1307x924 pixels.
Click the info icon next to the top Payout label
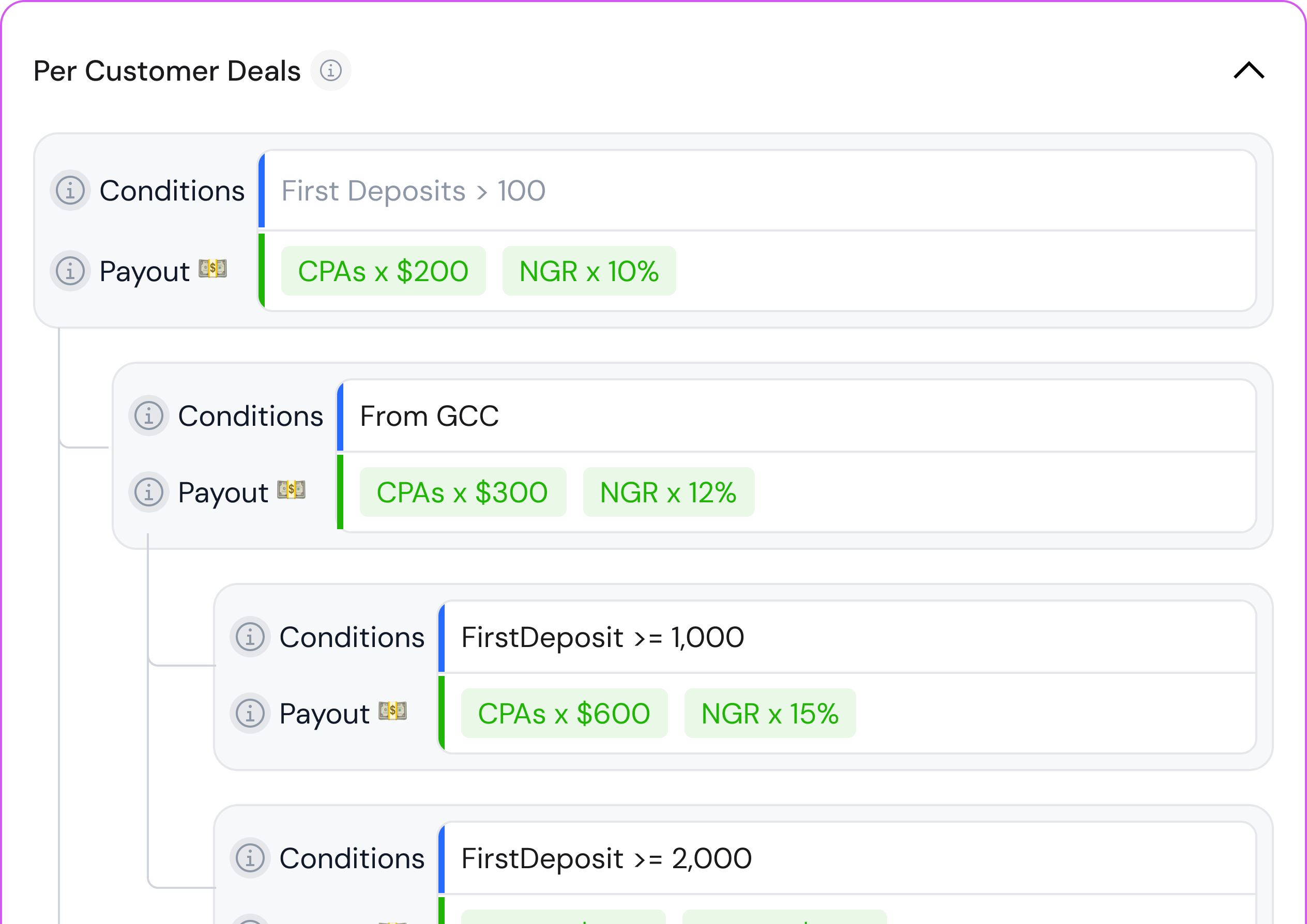click(x=69, y=271)
